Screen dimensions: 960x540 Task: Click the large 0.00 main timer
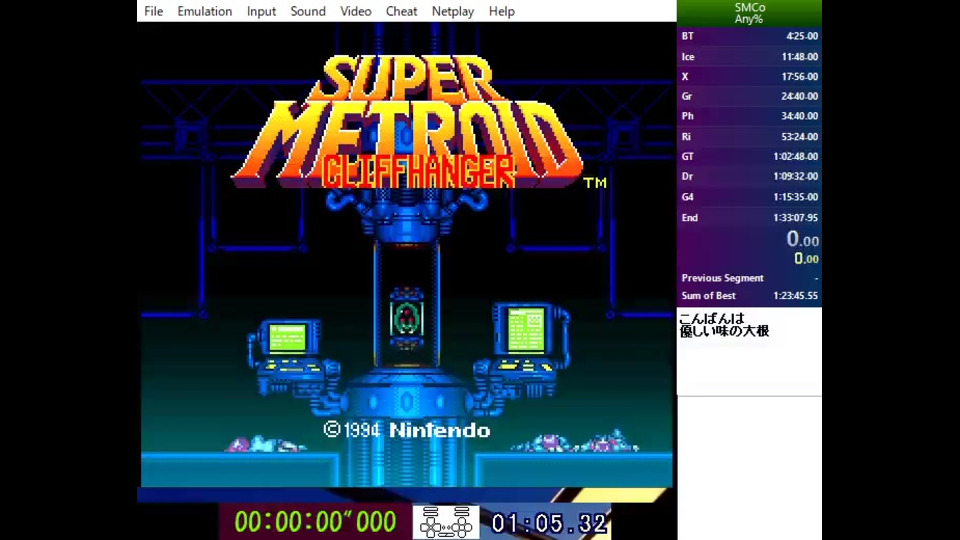tap(803, 239)
